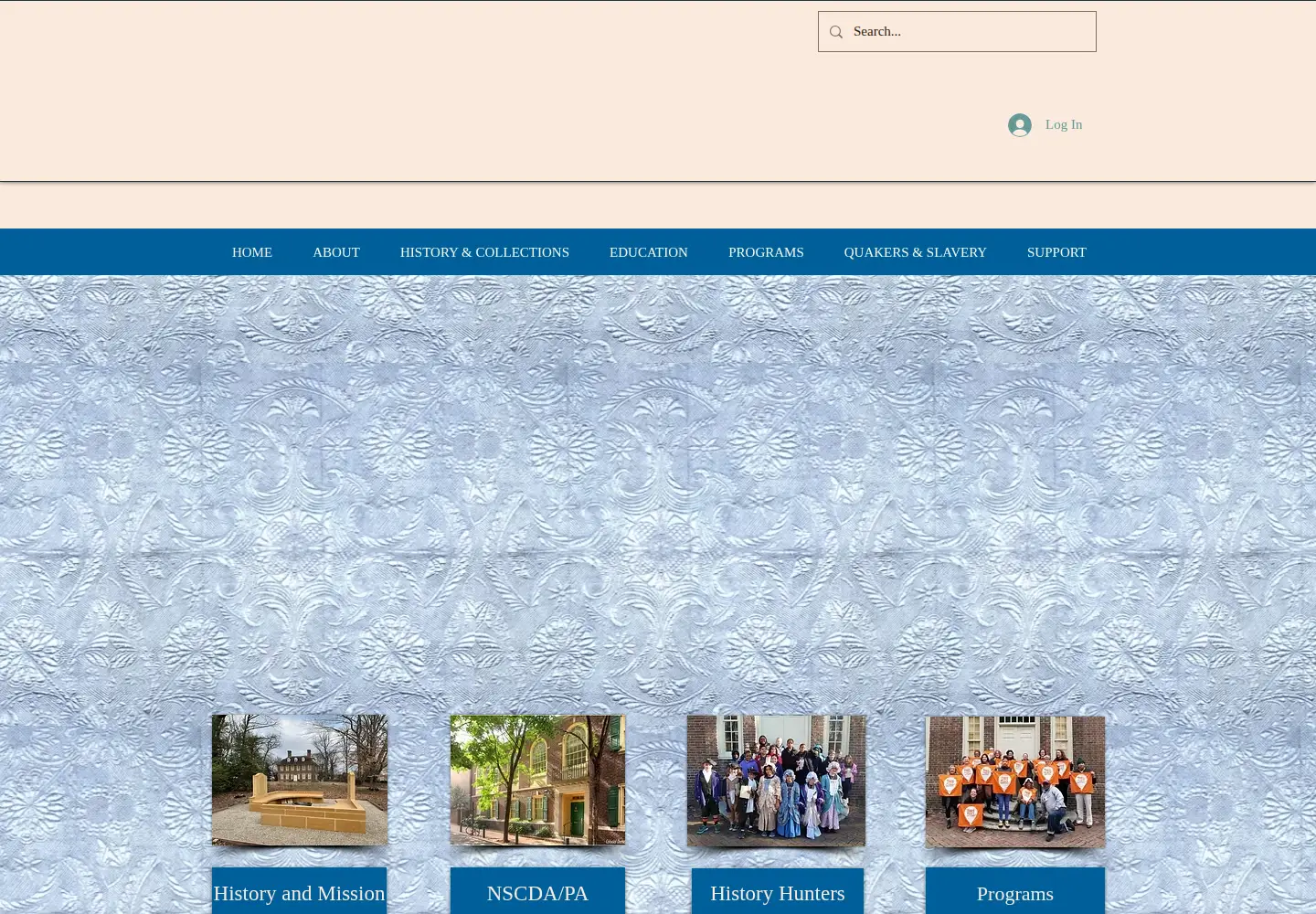Click the History Hunters button
Image resolution: width=1316 pixels, height=914 pixels.
pyautogui.click(x=778, y=891)
